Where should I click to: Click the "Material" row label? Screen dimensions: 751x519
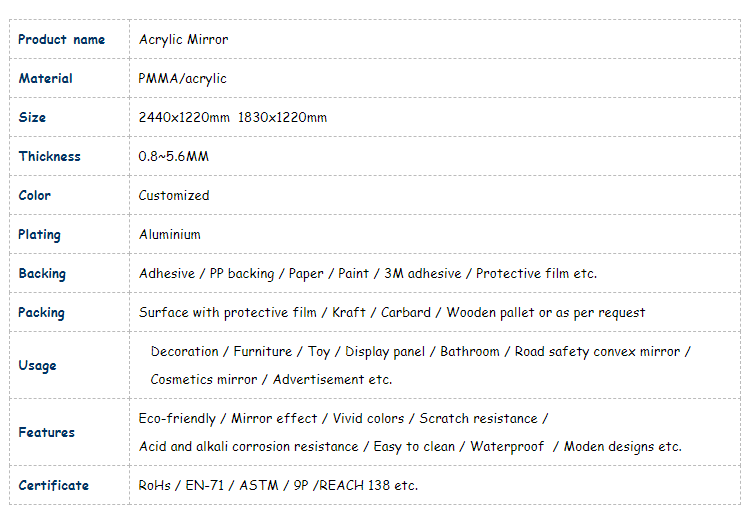click(45, 79)
